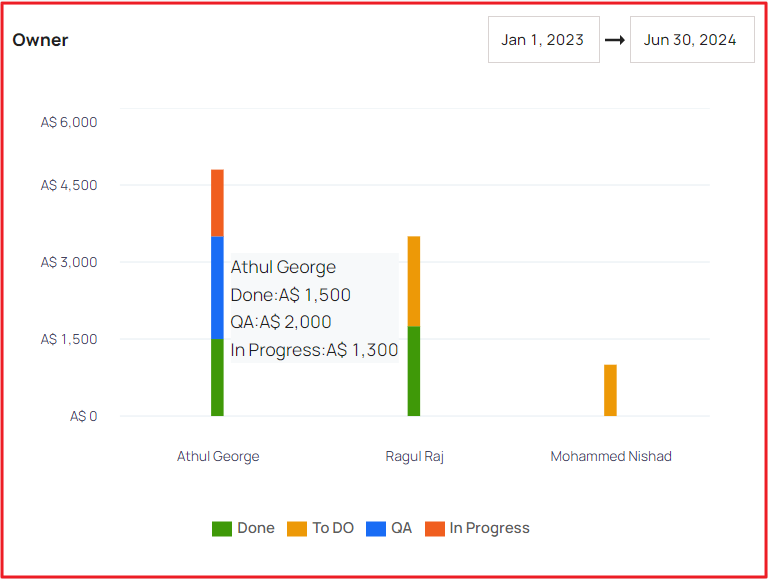The image size is (768, 579).
Task: Click the Mohammed Nishad axis label
Action: (x=611, y=456)
